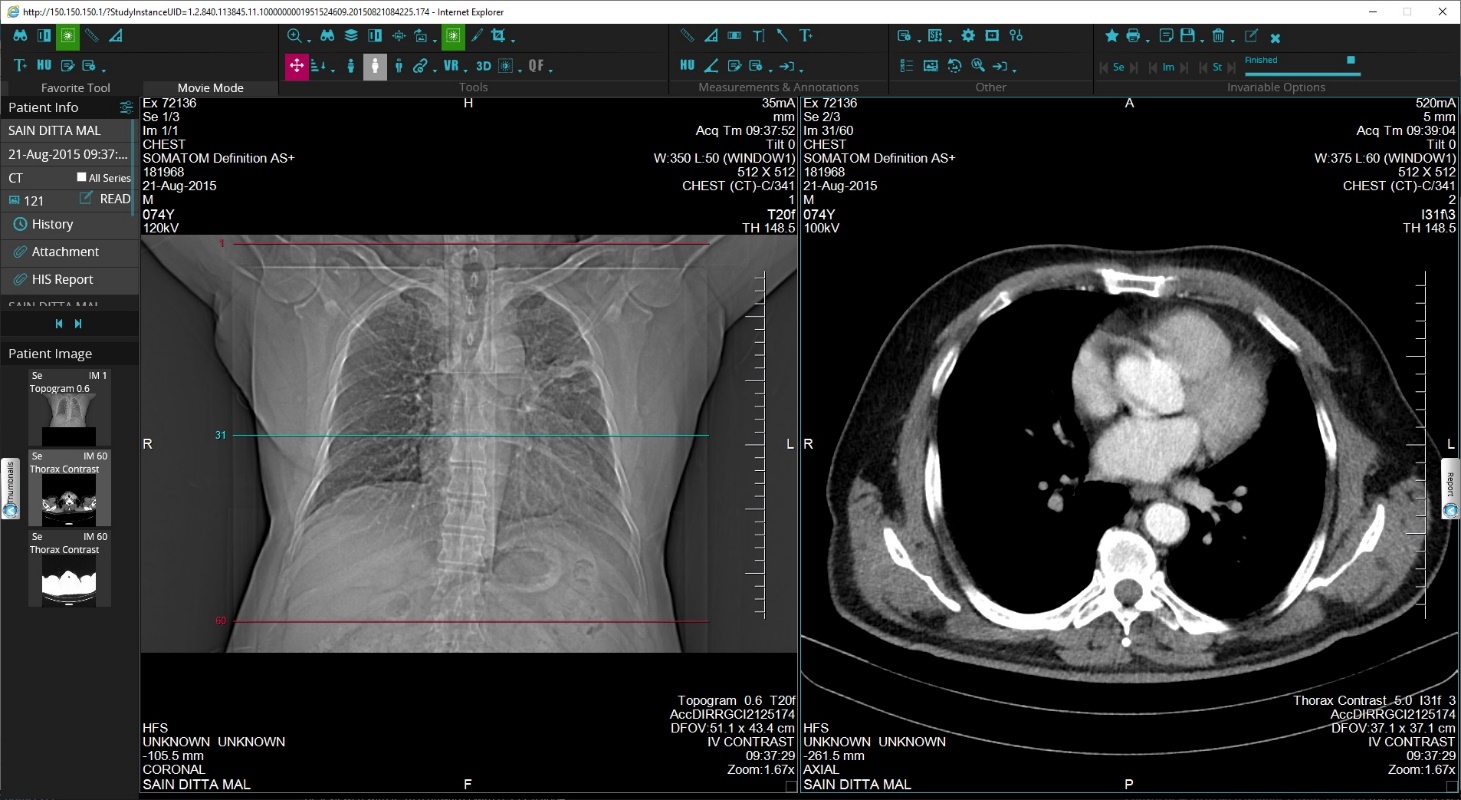Click the binoculars icon in Favorite Tool group
Image resolution: width=1461 pixels, height=800 pixels.
[x=20, y=35]
